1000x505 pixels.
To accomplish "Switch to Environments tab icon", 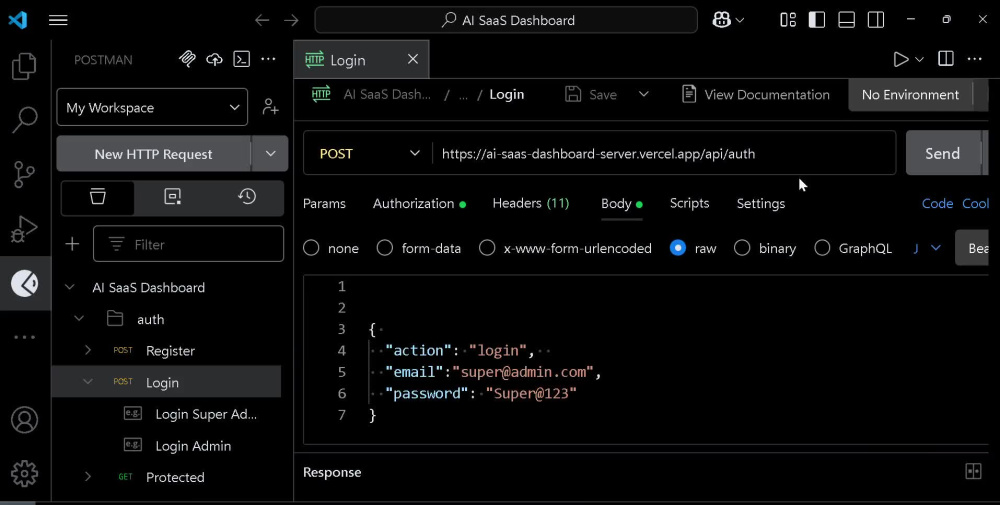I will [172, 196].
